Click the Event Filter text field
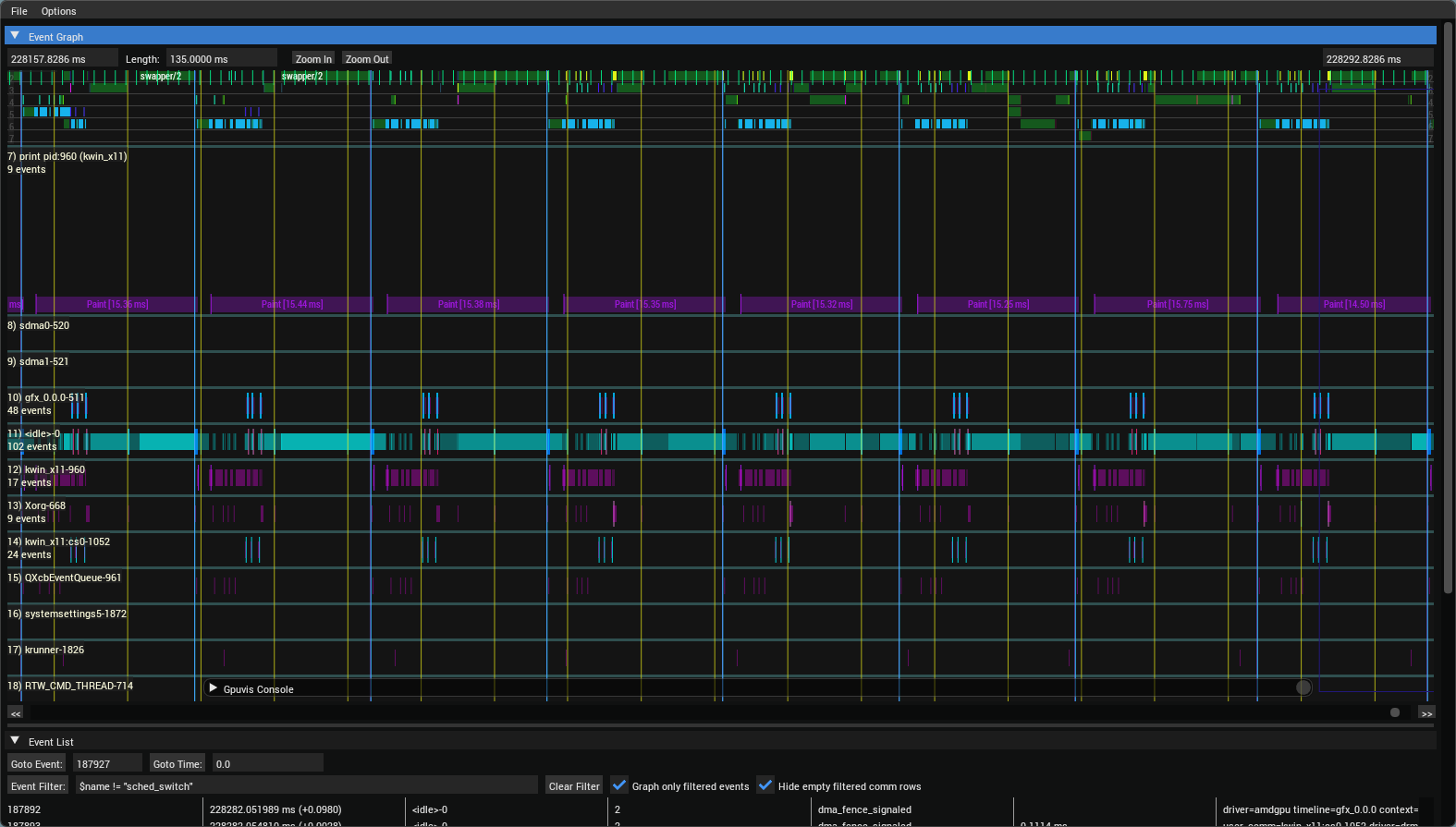 [x=306, y=786]
